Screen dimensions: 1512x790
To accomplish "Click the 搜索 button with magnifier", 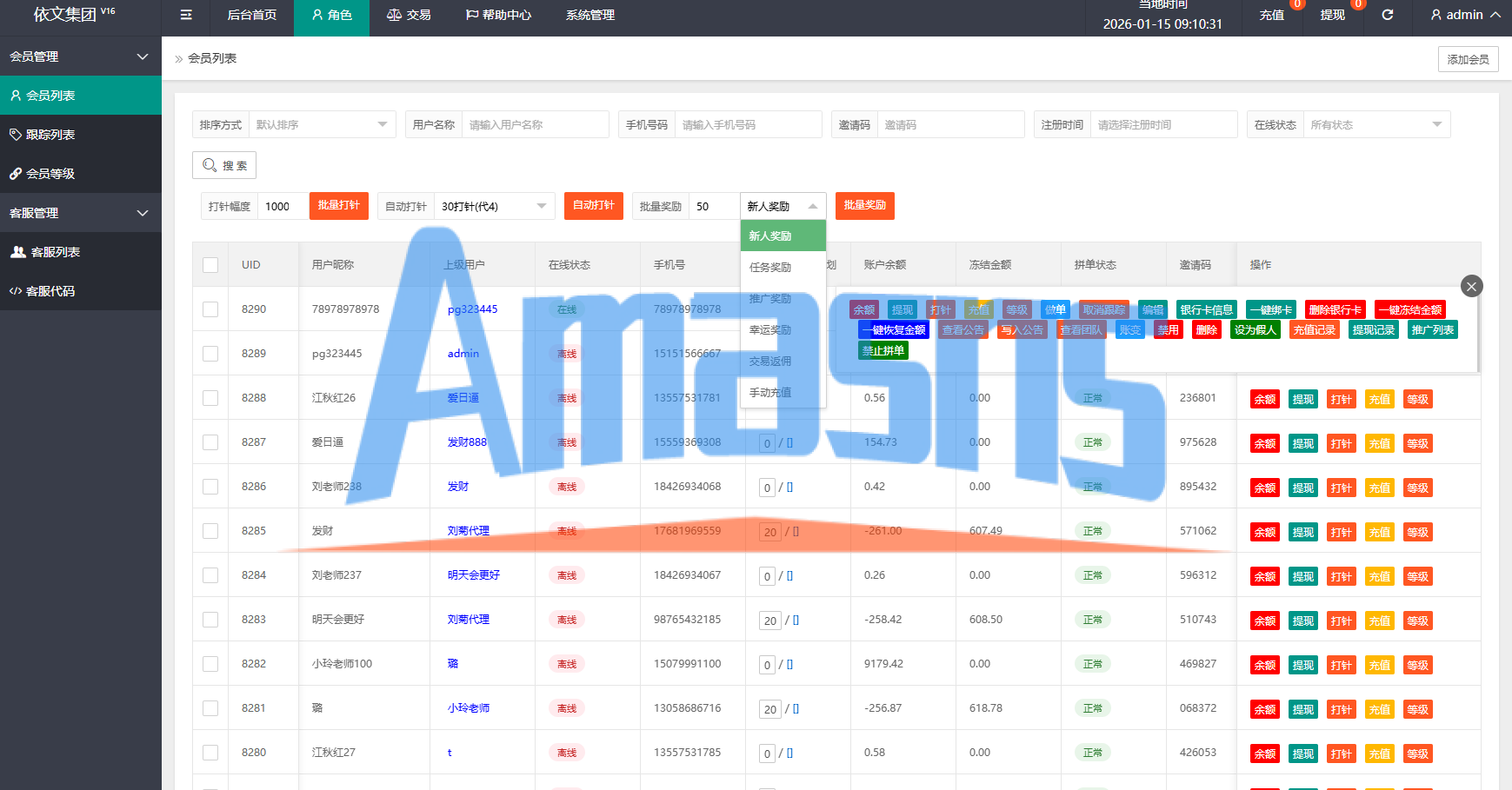I will click(x=224, y=165).
